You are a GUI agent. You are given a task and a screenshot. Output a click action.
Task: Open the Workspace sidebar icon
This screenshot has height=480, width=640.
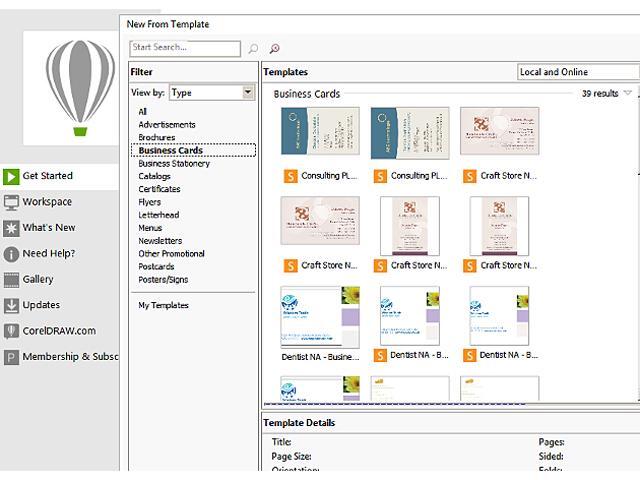pyautogui.click(x=11, y=202)
